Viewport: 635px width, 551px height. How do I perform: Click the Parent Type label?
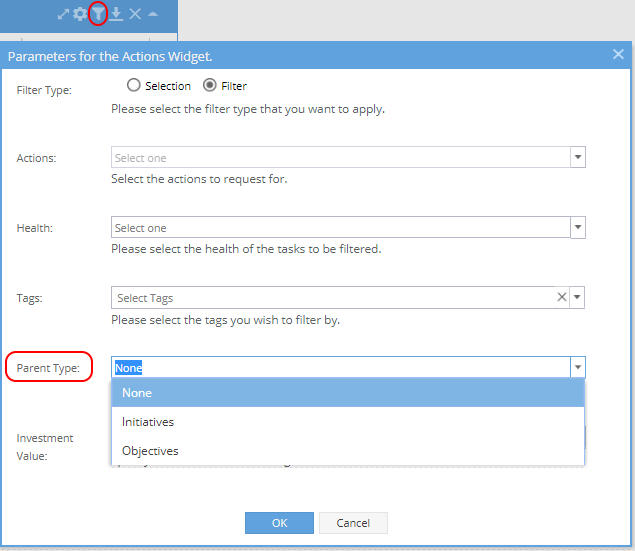pyautogui.click(x=48, y=368)
